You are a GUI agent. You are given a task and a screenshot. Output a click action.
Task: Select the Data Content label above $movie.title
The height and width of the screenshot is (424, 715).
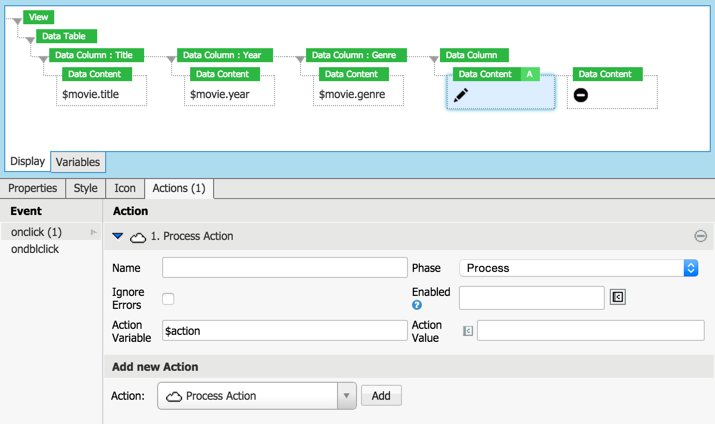(97, 74)
